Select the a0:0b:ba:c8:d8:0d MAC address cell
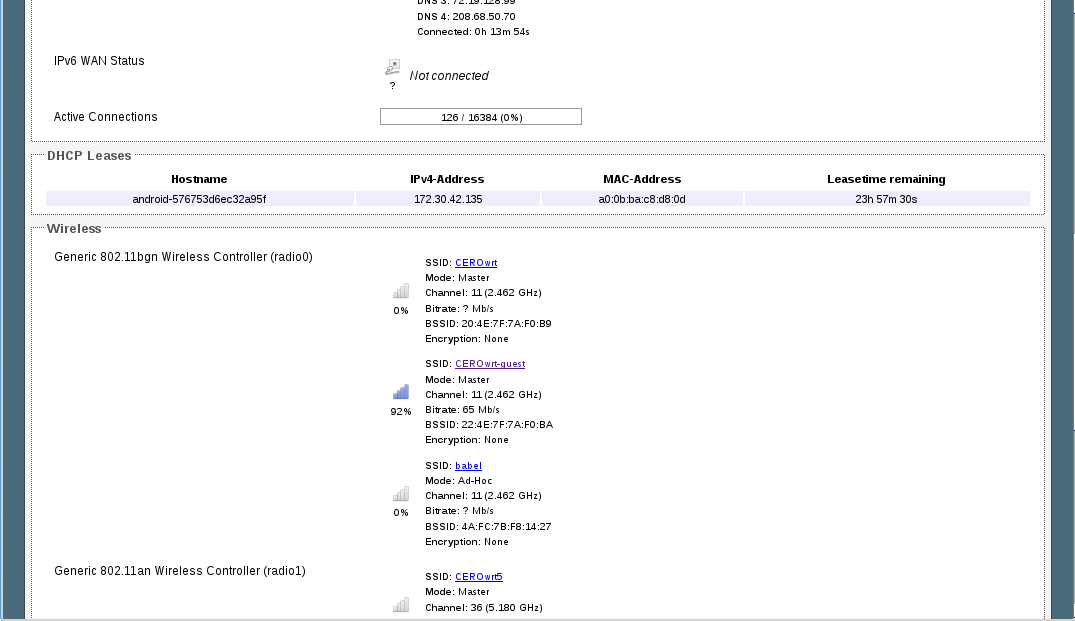1075x621 pixels. point(642,199)
